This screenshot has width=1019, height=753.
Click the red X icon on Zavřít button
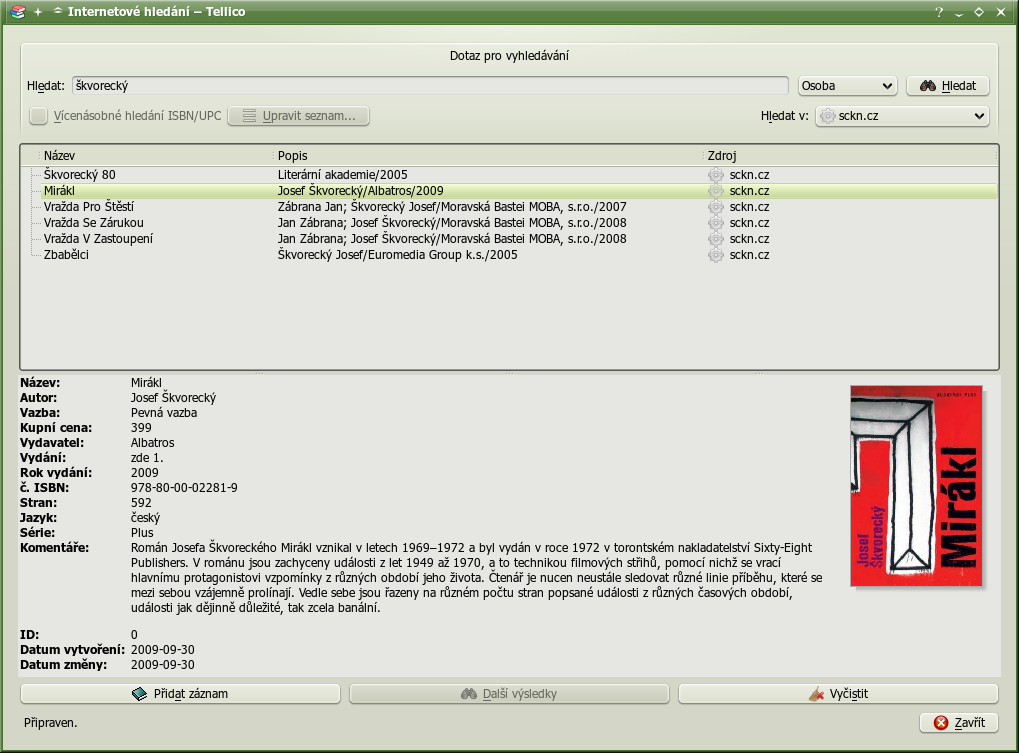click(x=940, y=722)
